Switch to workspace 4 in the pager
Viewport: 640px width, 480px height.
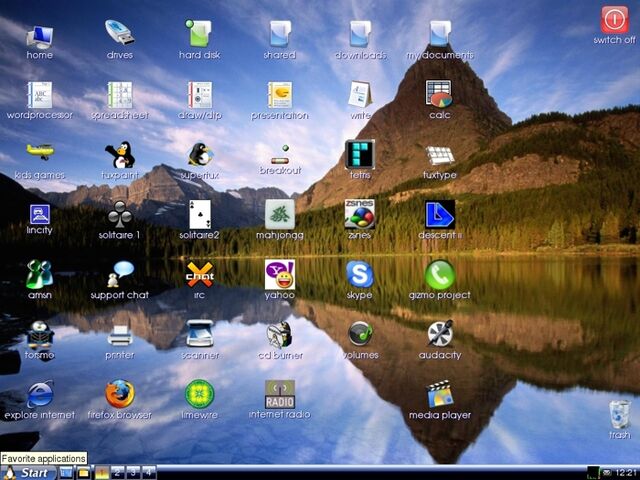tap(149, 472)
